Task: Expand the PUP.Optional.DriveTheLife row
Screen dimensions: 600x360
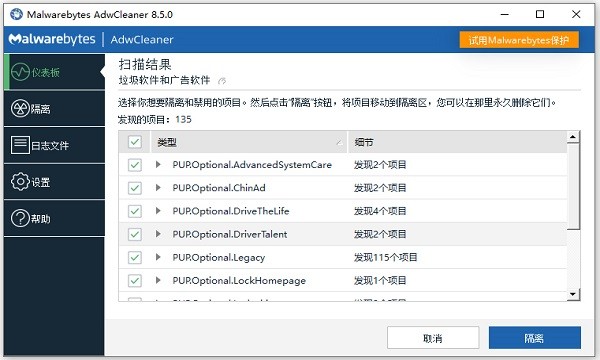Action: coord(158,211)
